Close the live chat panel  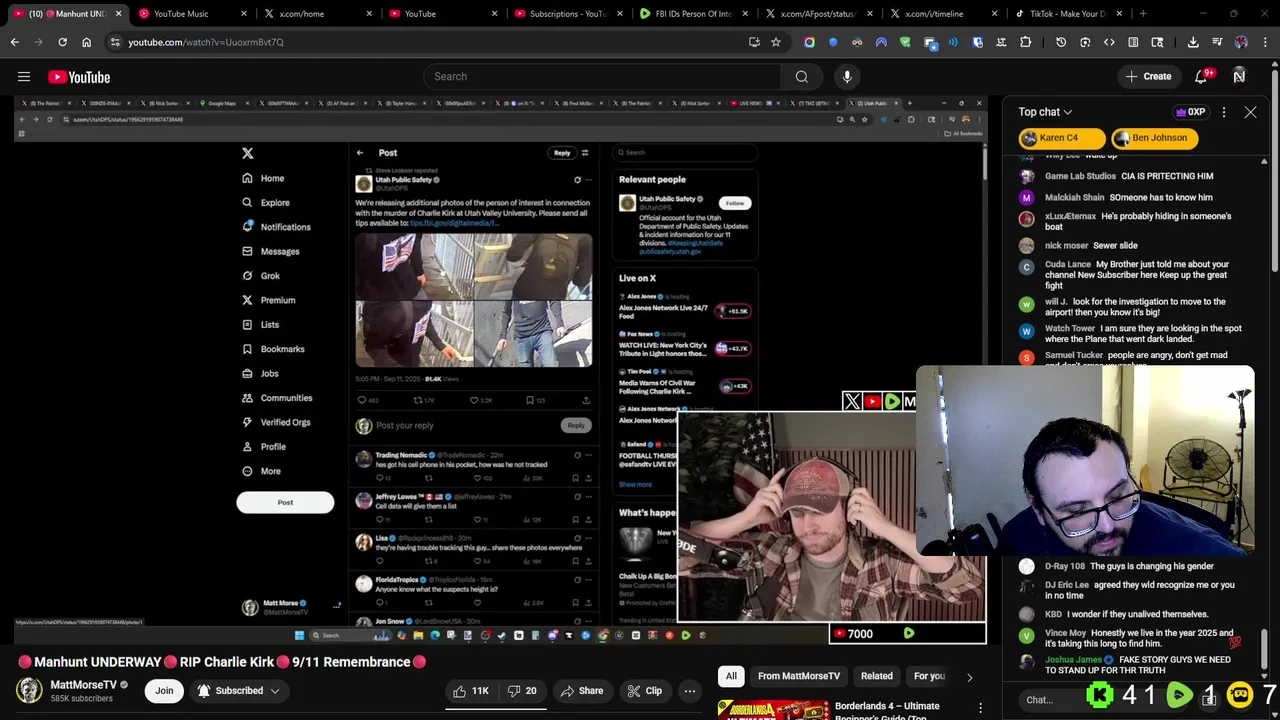[1250, 112]
